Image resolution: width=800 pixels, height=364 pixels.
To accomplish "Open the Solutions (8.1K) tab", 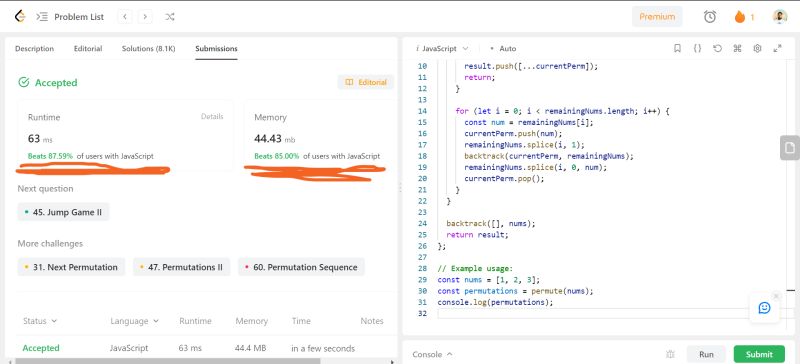I will click(148, 48).
